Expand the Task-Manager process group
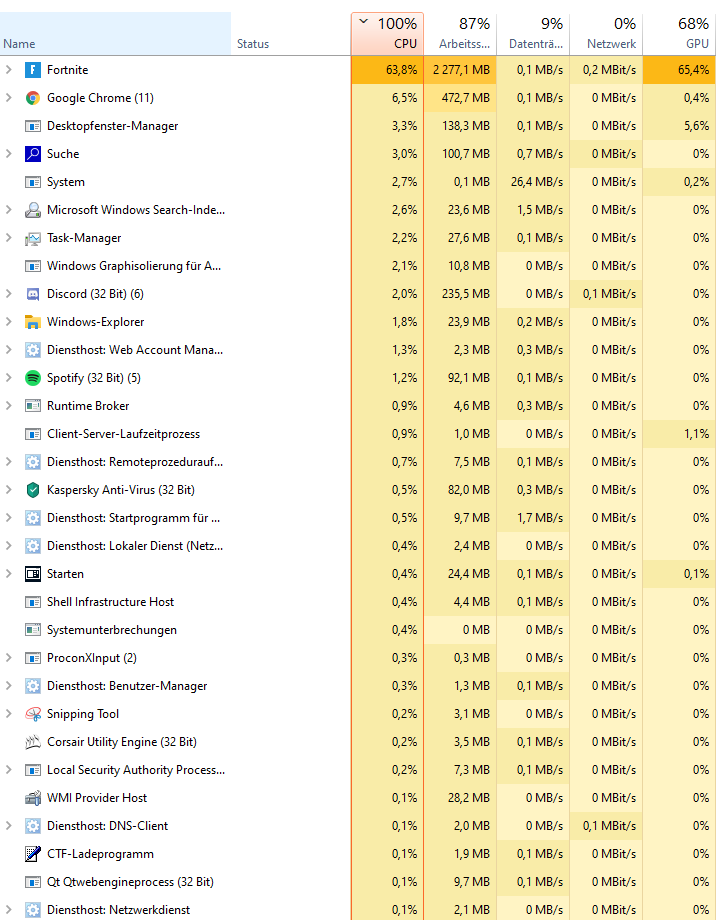The width and height of the screenshot is (716, 920). click(x=9, y=238)
